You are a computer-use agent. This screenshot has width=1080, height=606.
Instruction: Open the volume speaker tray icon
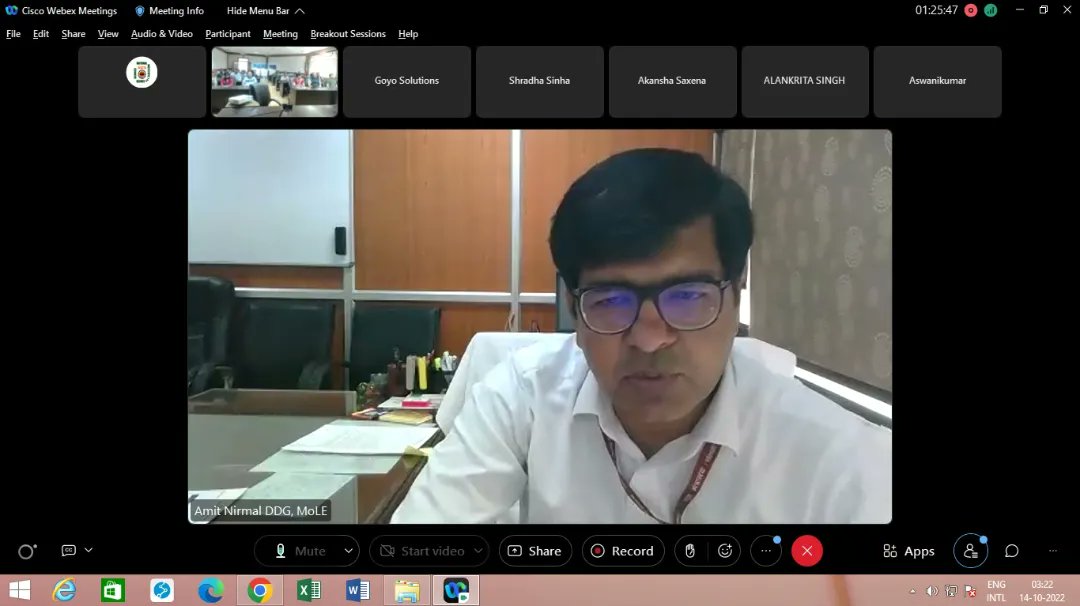(932, 591)
